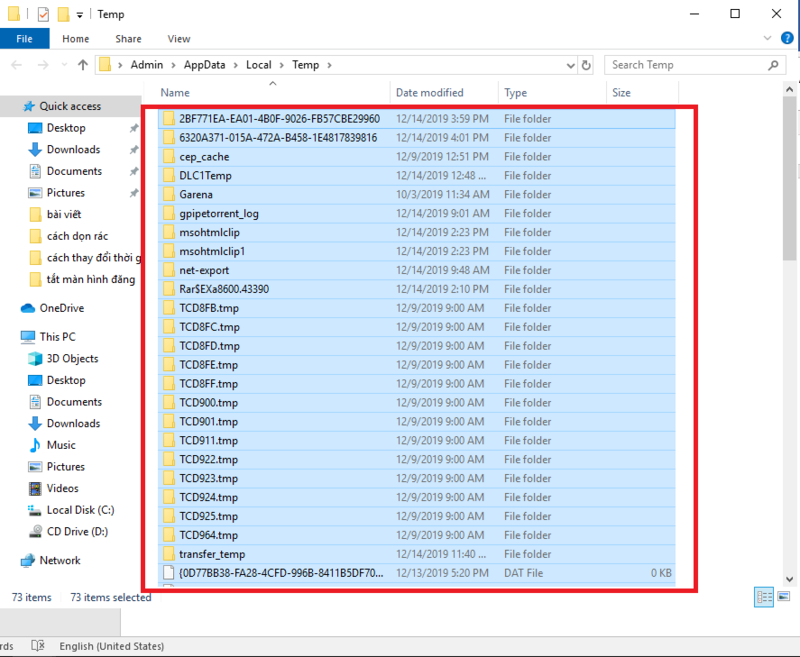Open pinned Documents under Quick access
The height and width of the screenshot is (657, 800).
pyautogui.click(x=74, y=171)
